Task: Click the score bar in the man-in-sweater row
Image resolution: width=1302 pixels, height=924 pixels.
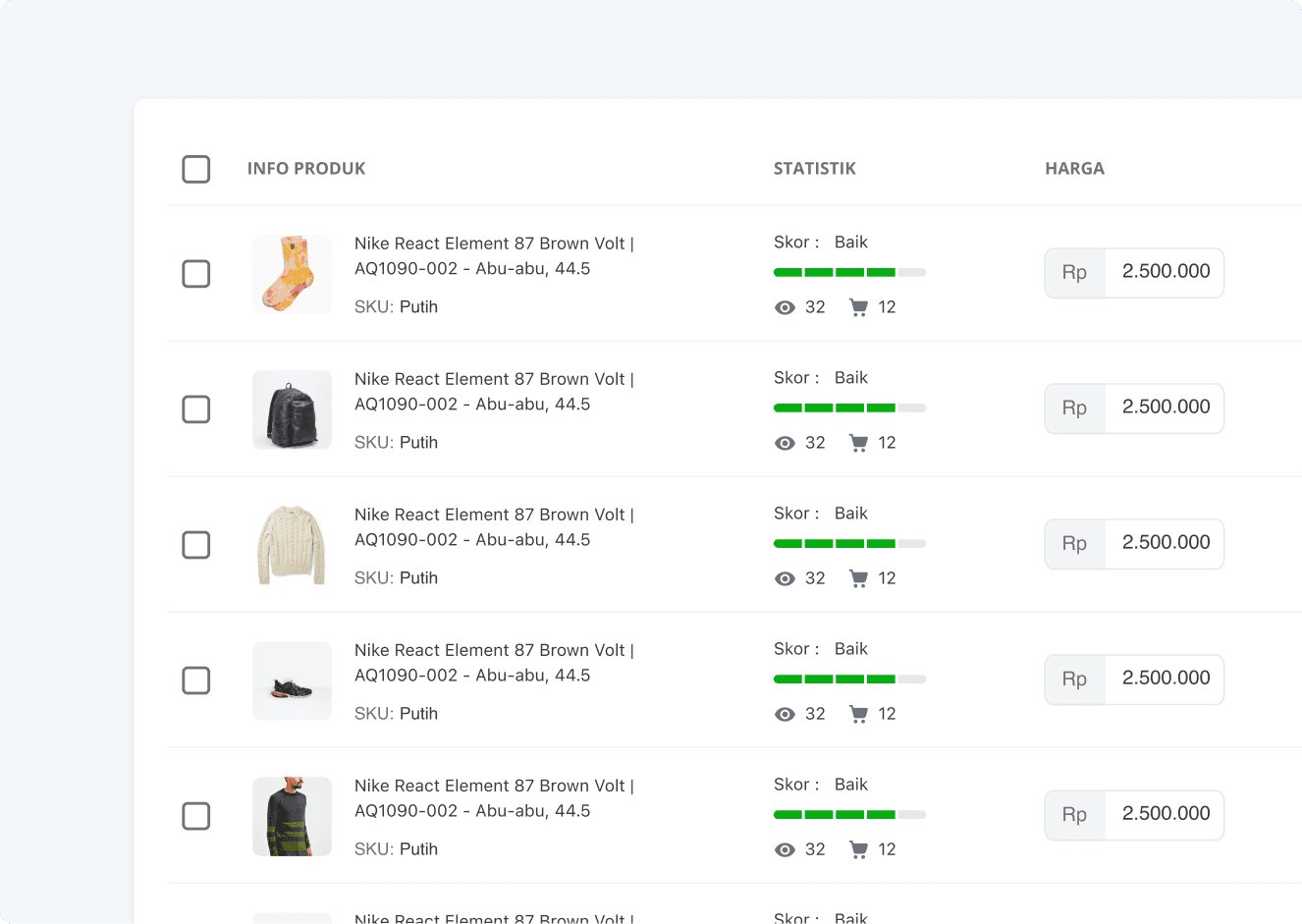Action: tap(849, 814)
